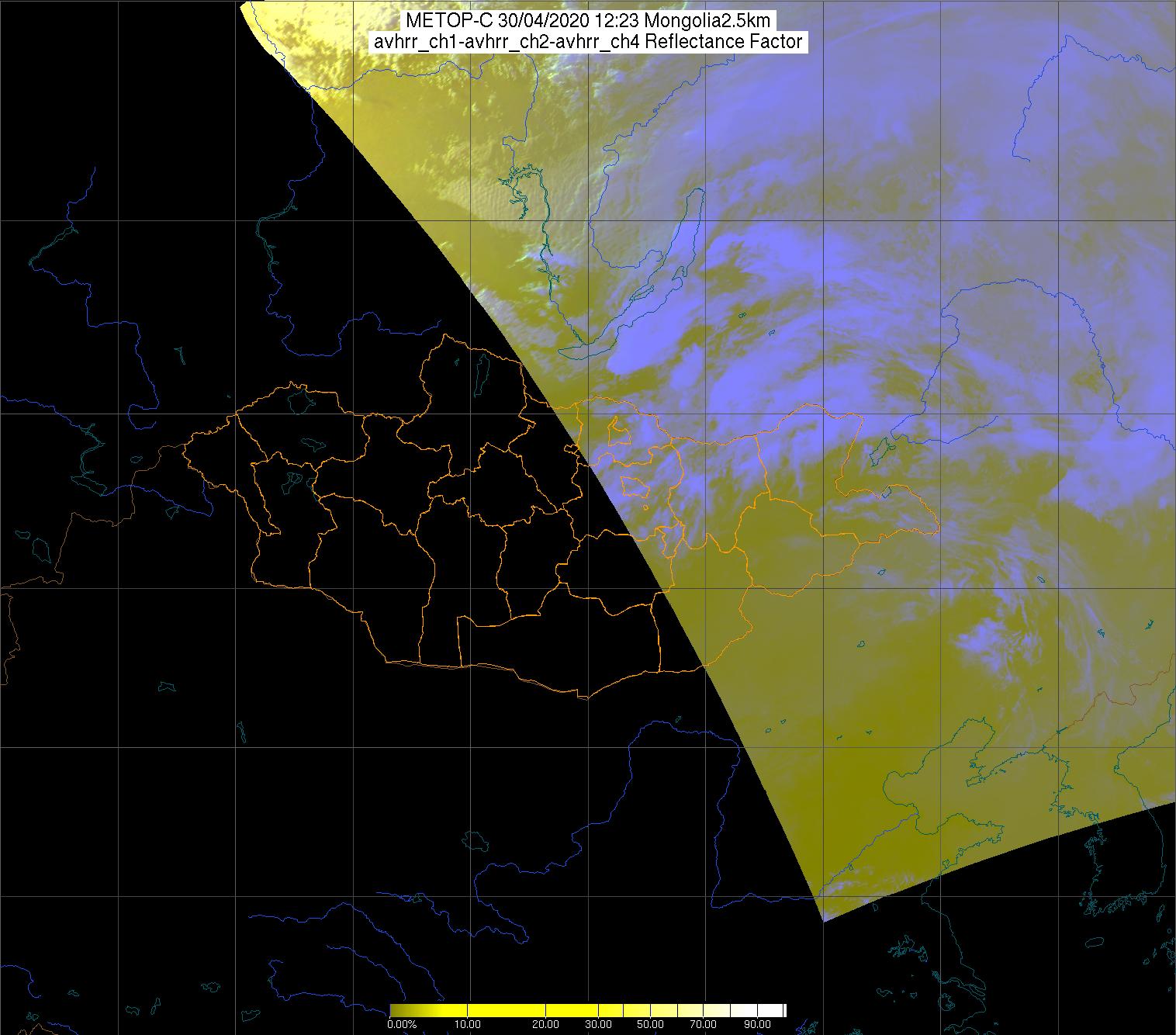Click the "50.00" color bar label
The width and height of the screenshot is (1176, 1035).
[x=650, y=1024]
